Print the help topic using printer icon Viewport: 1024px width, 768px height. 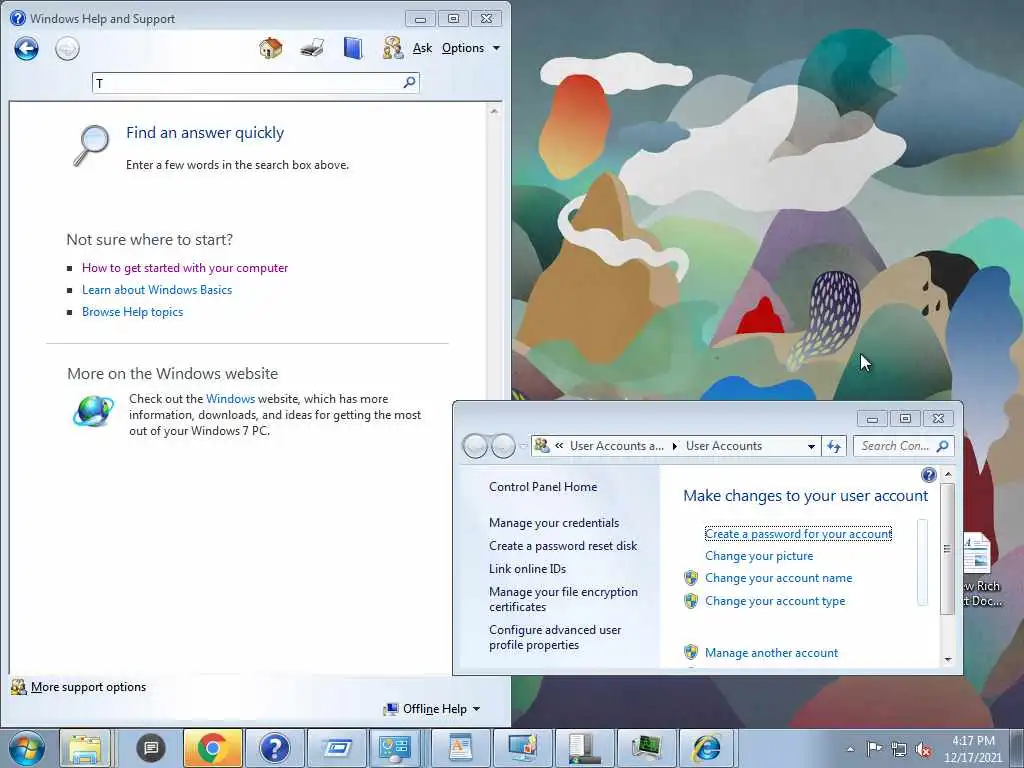click(312, 48)
